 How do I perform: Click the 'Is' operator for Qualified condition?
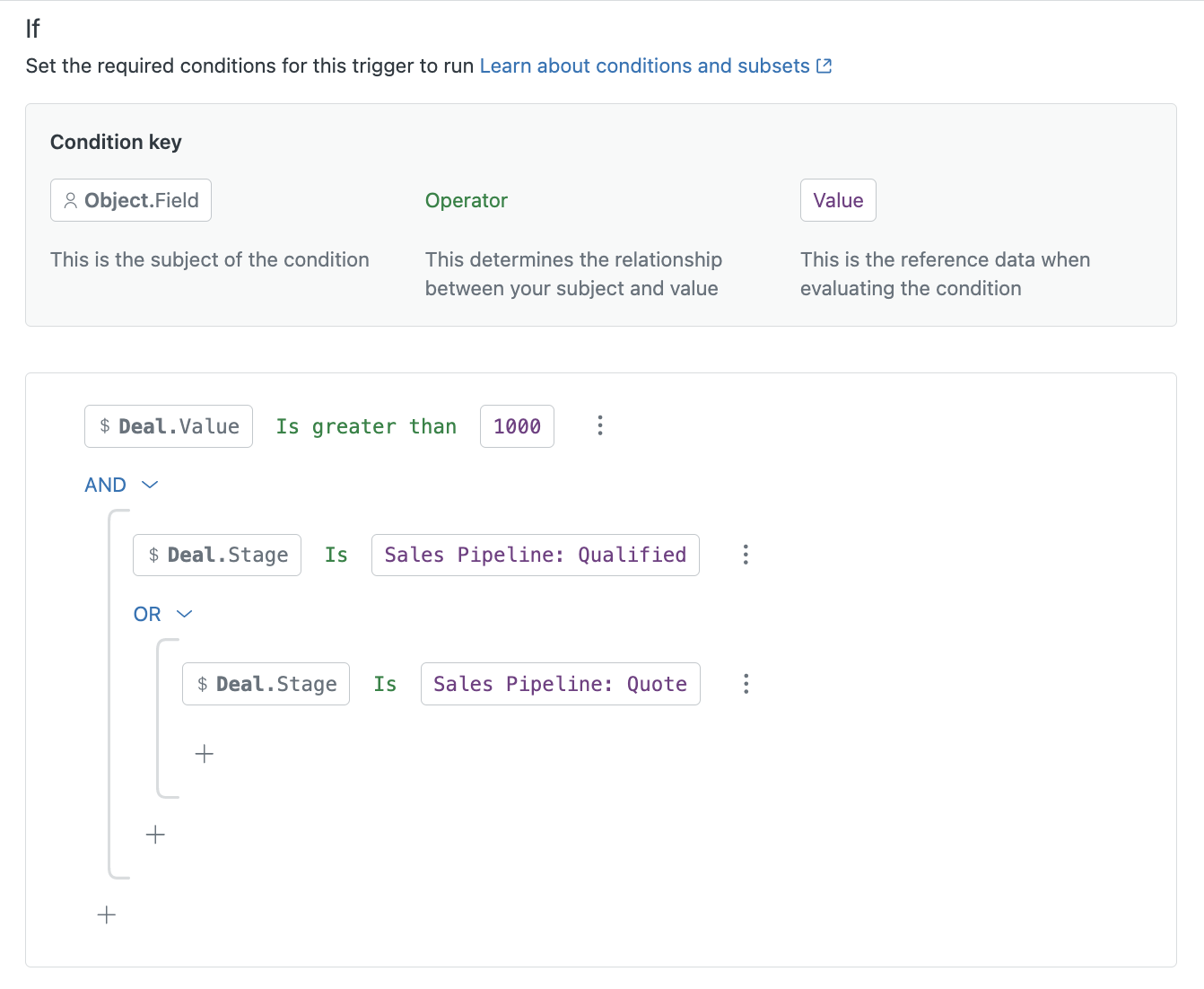(x=336, y=555)
